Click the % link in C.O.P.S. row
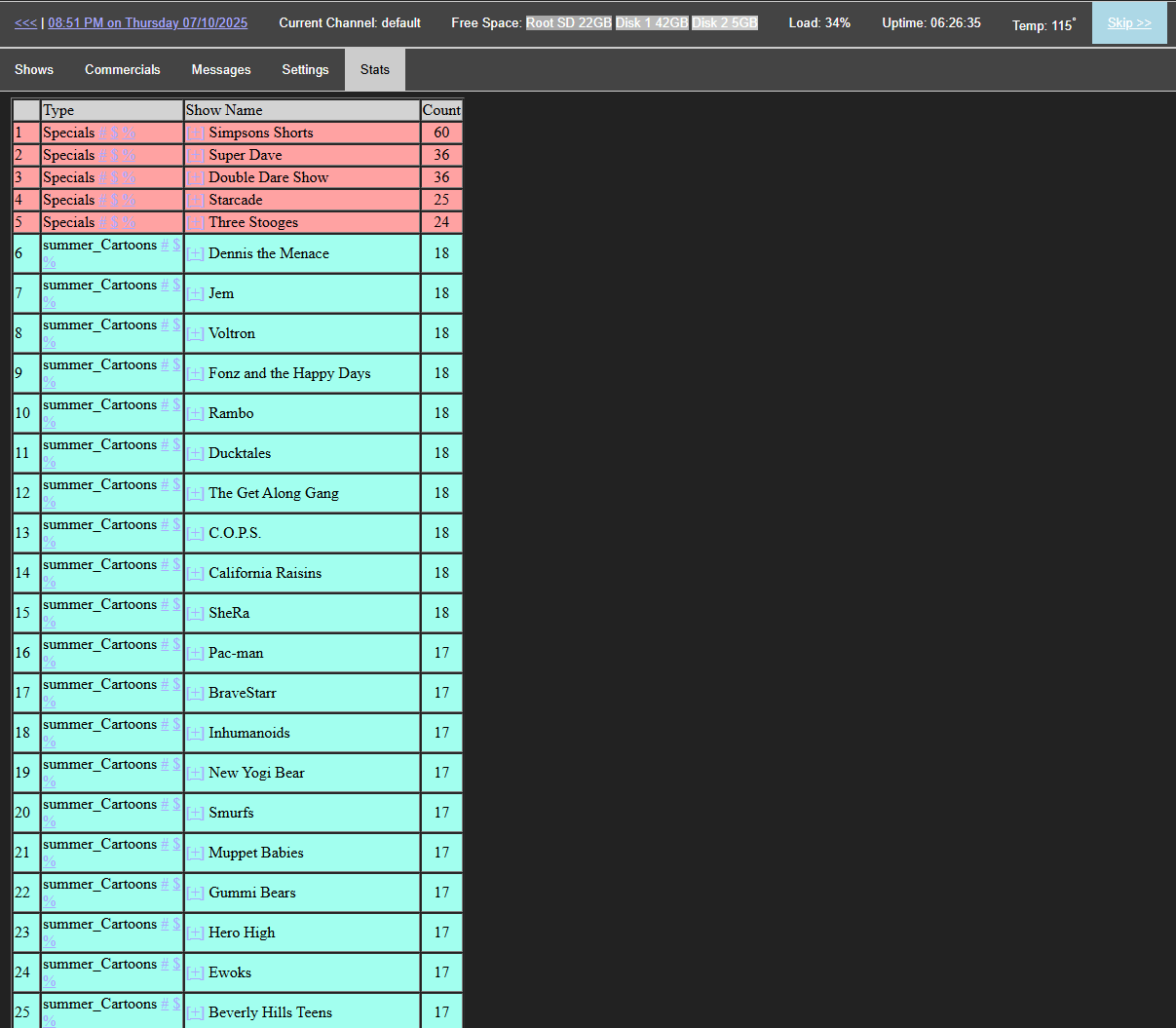The image size is (1176, 1028). (x=50, y=542)
